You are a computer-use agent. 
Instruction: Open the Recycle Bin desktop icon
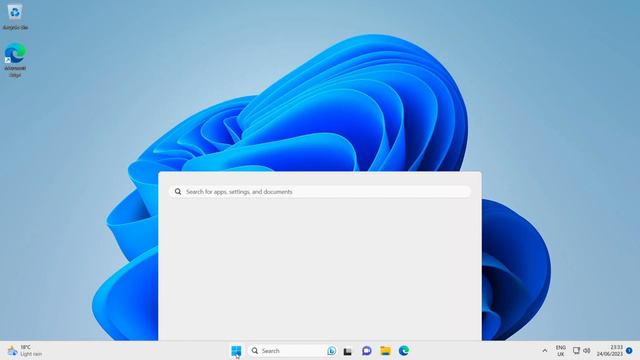coord(15,16)
